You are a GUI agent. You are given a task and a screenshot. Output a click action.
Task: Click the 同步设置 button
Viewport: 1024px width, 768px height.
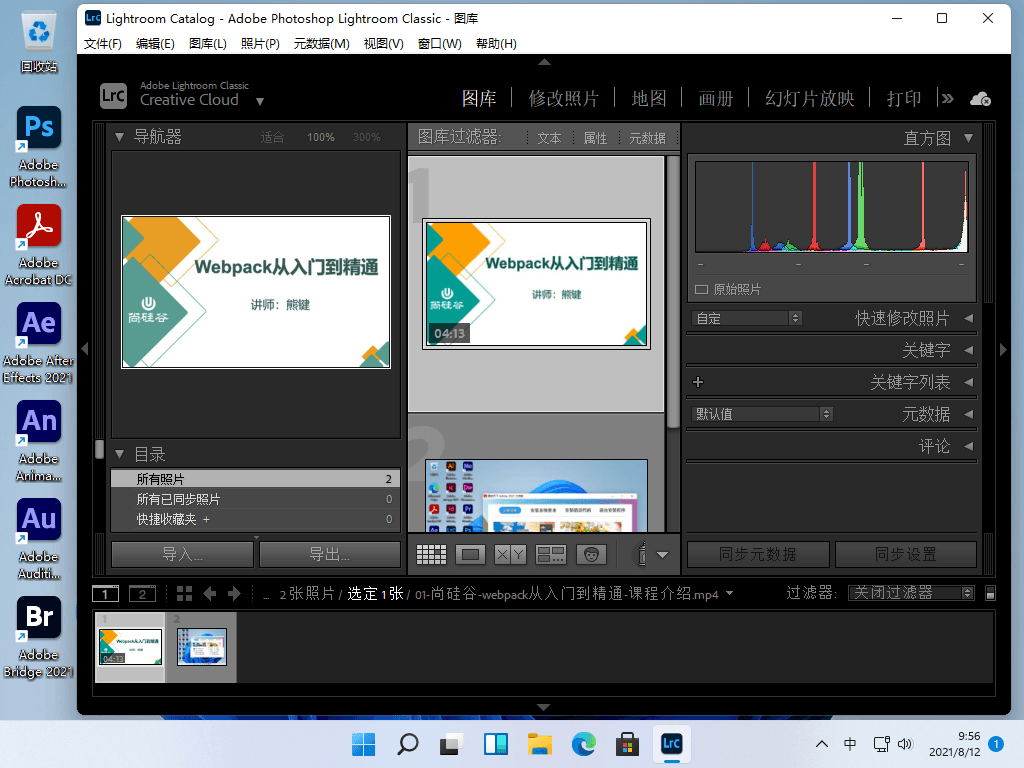pyautogui.click(x=906, y=554)
